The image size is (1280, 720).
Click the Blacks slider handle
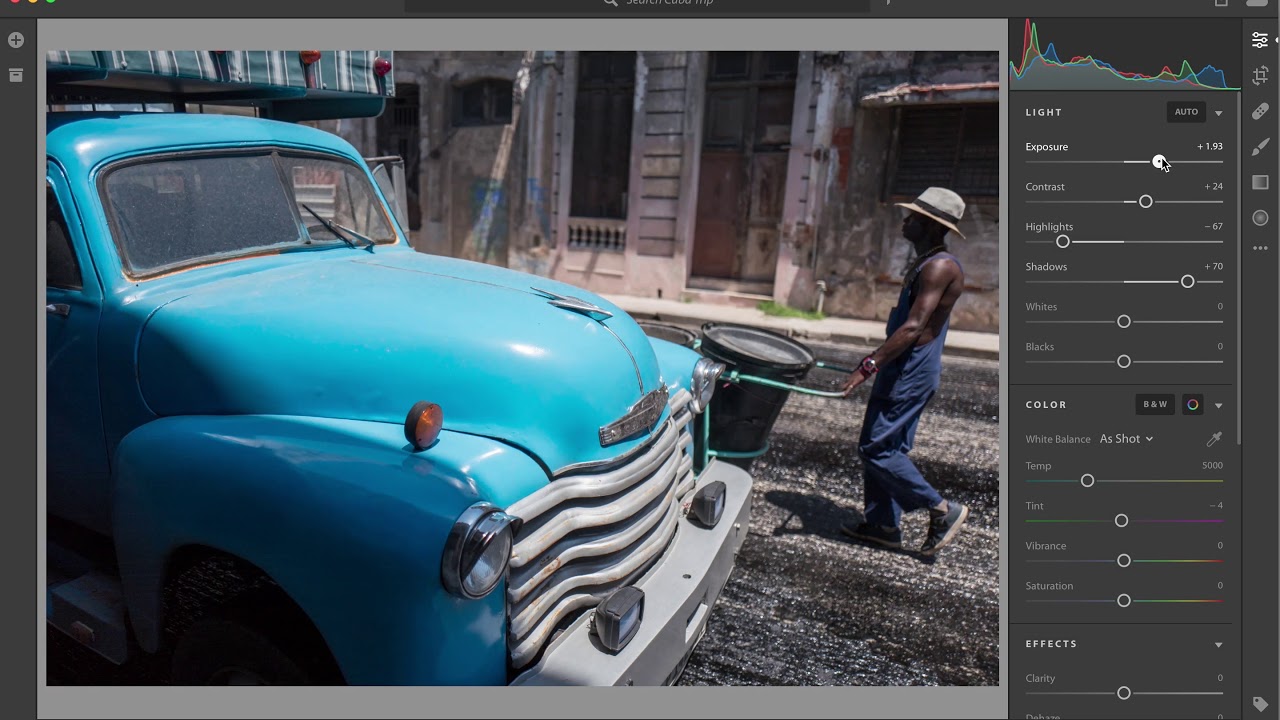click(x=1124, y=362)
